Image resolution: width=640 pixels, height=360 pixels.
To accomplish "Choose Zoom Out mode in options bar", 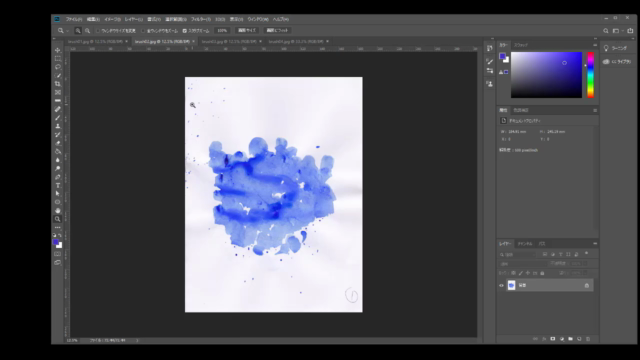I will click(x=87, y=31).
